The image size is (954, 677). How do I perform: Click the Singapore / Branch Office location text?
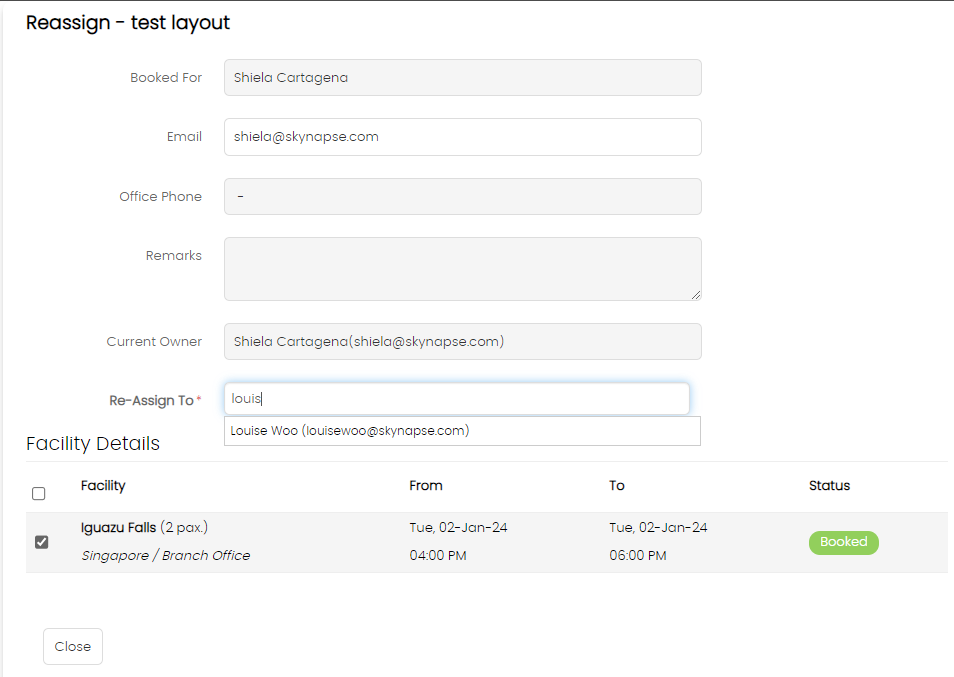(x=165, y=556)
